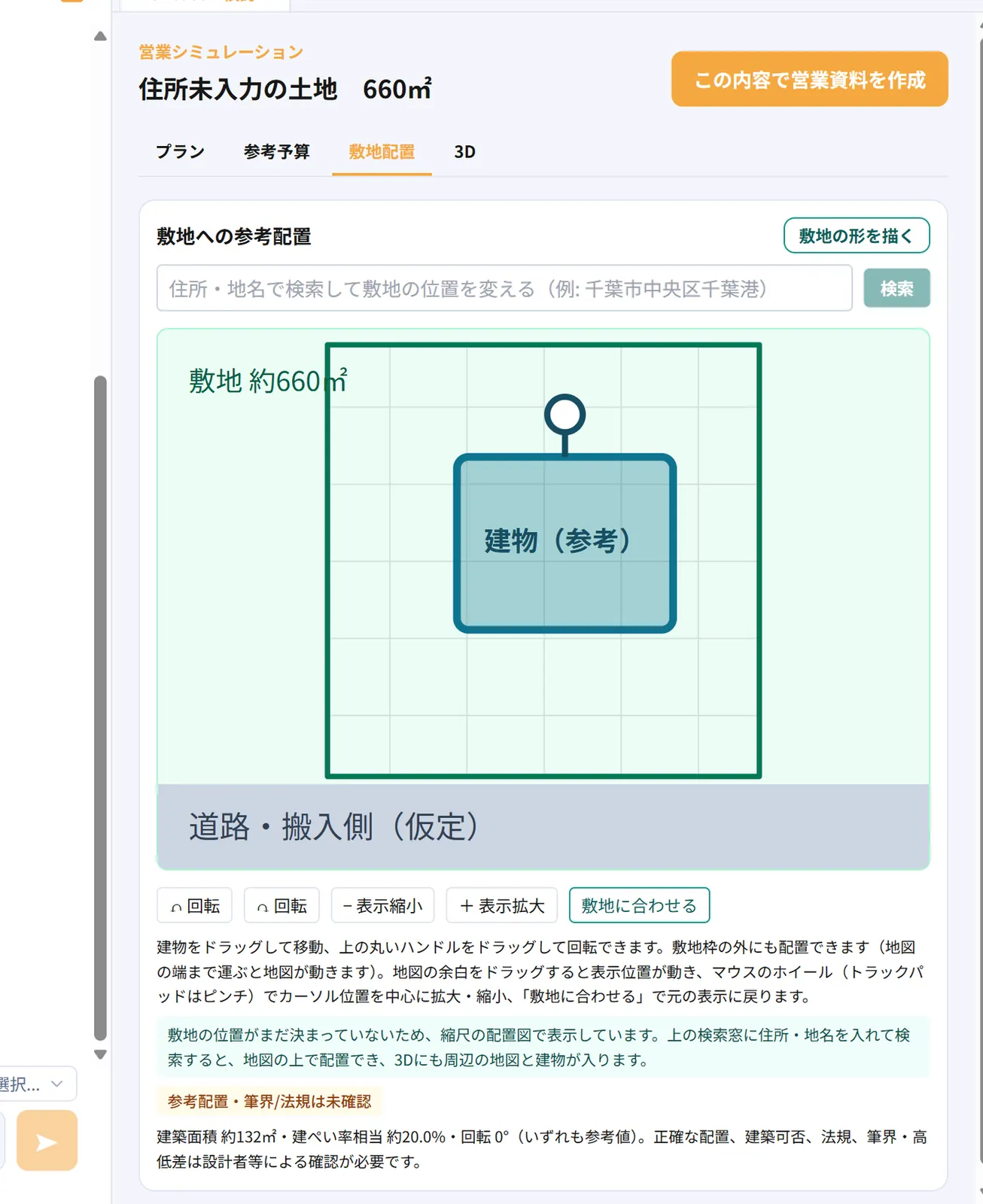Viewport: 983px width, 1204px height.
Task: Select the 敷地配置 tab
Action: point(382,152)
